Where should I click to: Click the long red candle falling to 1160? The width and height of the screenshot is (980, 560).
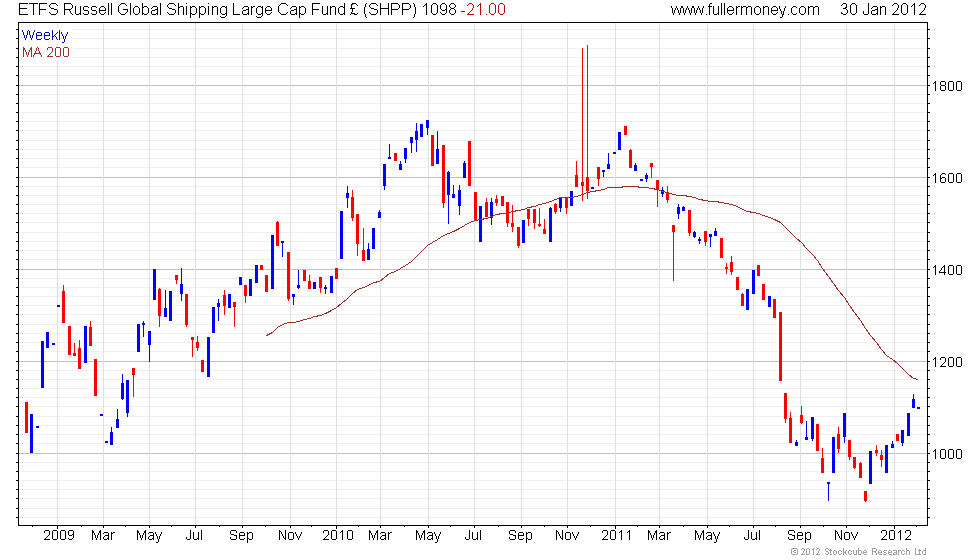(781, 347)
